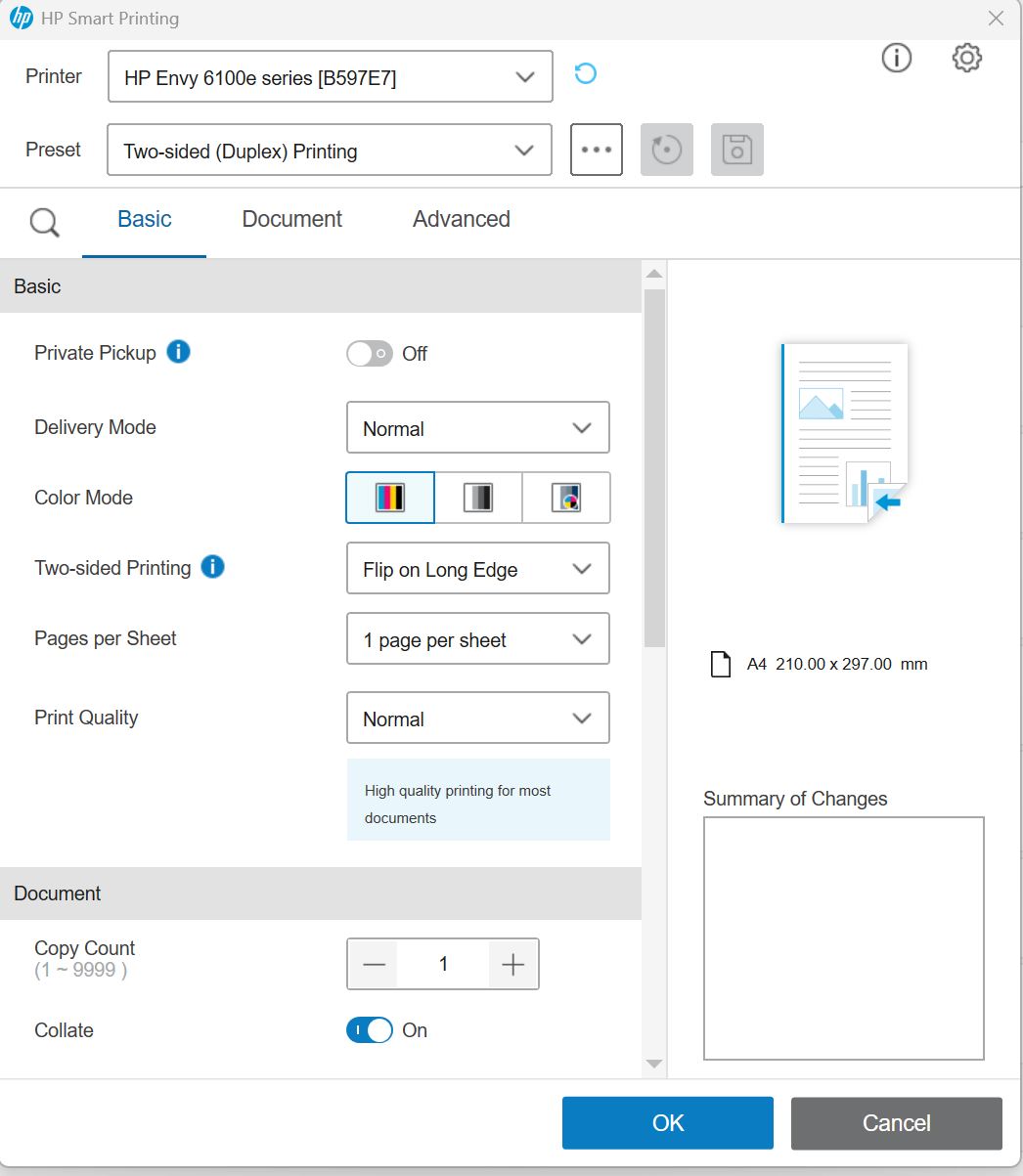This screenshot has height=1176, width=1023.
Task: Click the 'Print Quality' label
Action: (86, 718)
